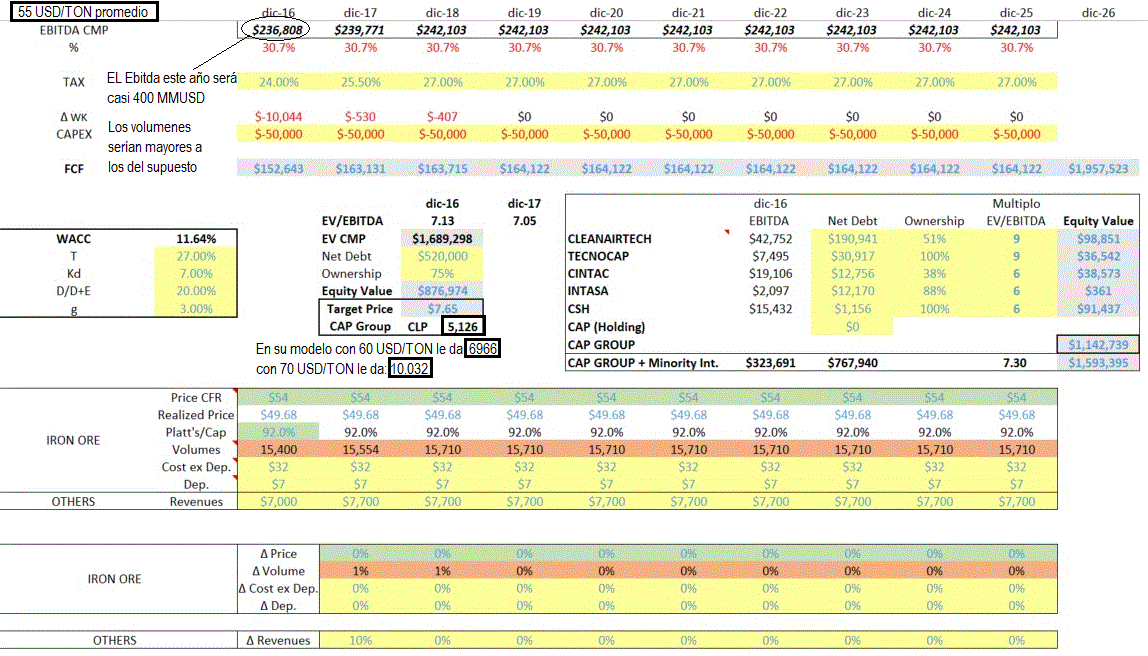Click the dic-17 EBITDA CMP value $239,771
Image resolution: width=1148 pixels, height=656 pixels.
coord(359,30)
